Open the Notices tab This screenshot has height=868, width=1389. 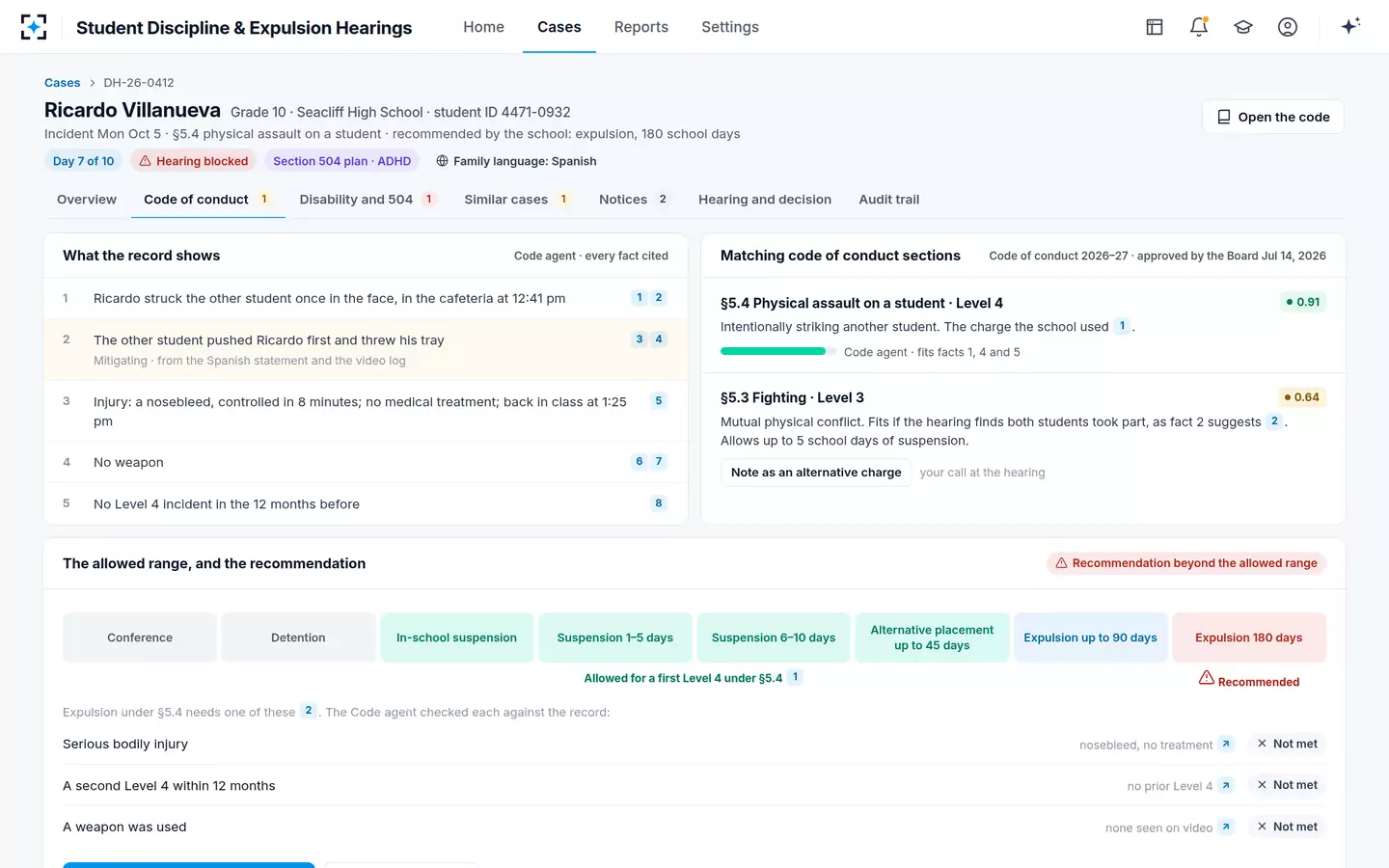click(x=635, y=200)
